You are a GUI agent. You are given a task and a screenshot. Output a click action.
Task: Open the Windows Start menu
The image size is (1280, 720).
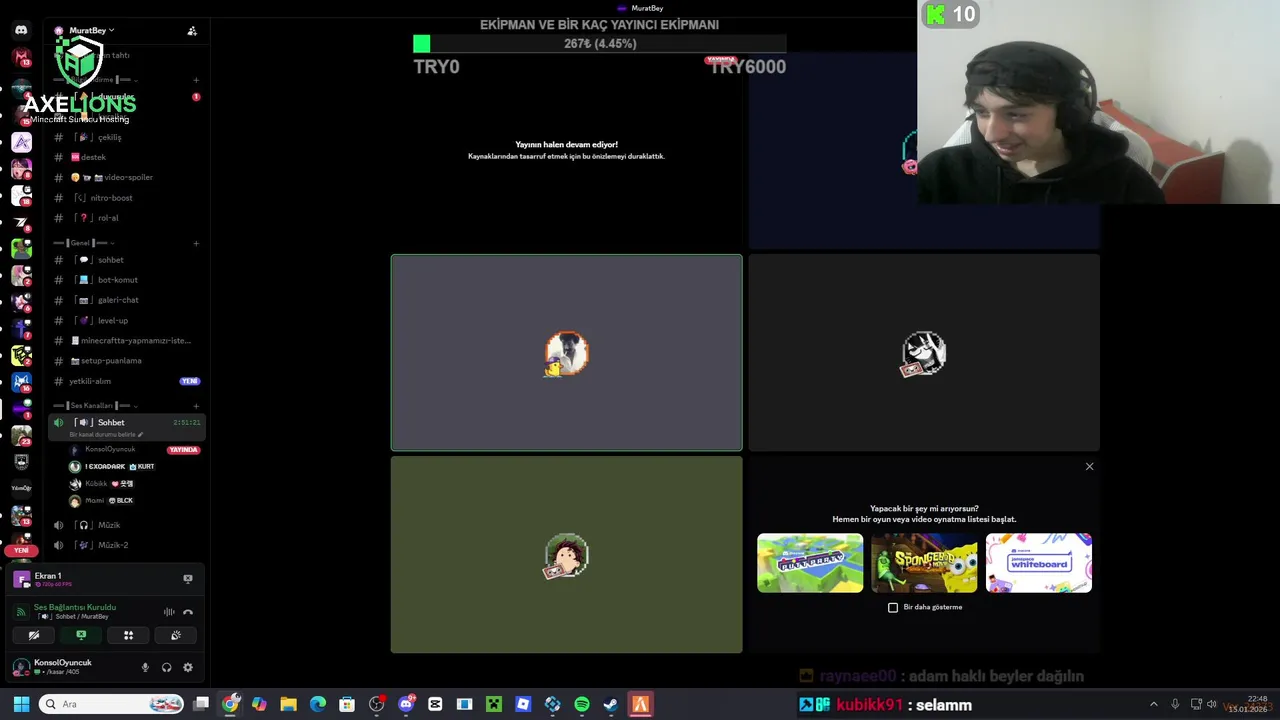click(21, 704)
